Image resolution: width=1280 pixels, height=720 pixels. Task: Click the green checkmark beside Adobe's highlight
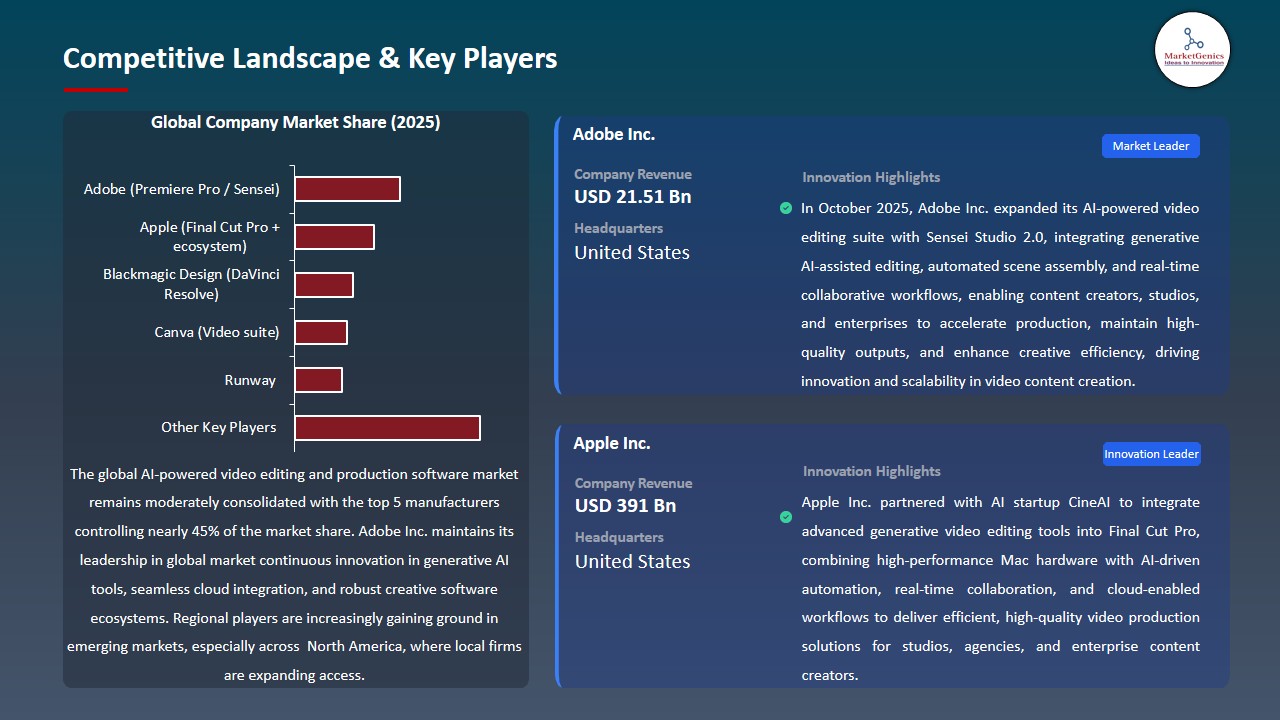pos(785,208)
